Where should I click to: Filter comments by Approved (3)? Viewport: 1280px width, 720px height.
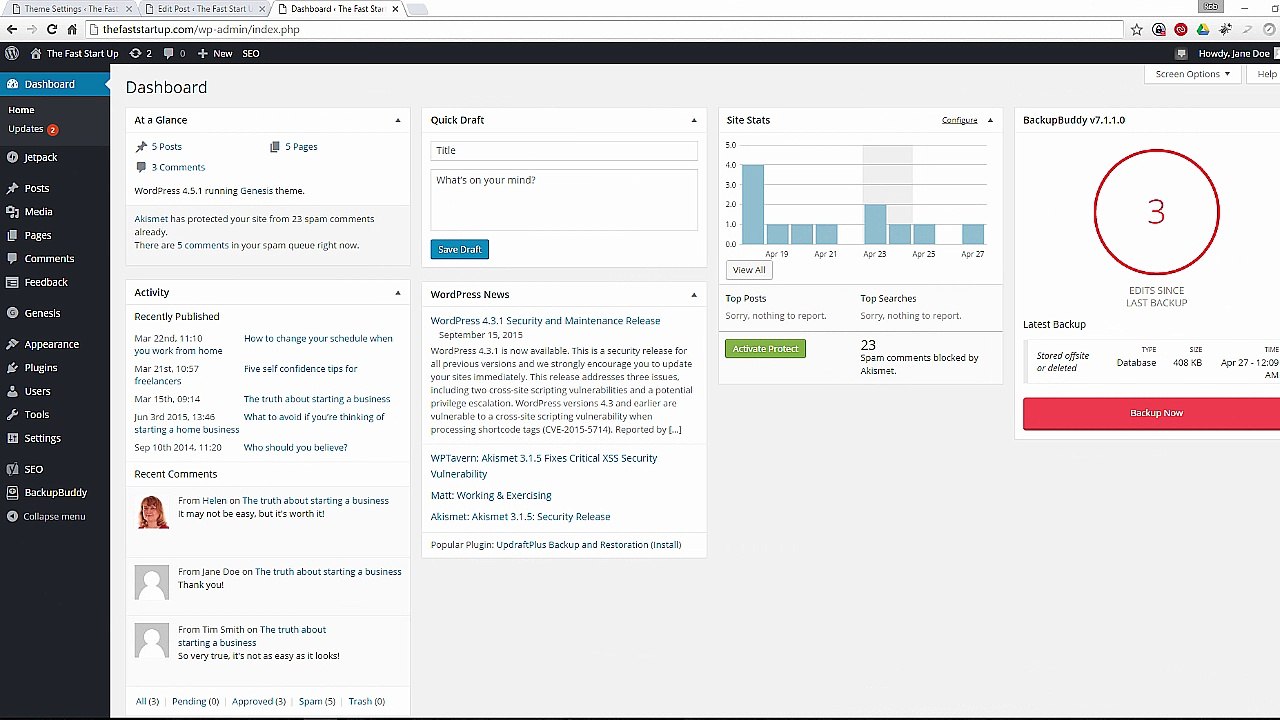click(x=258, y=702)
